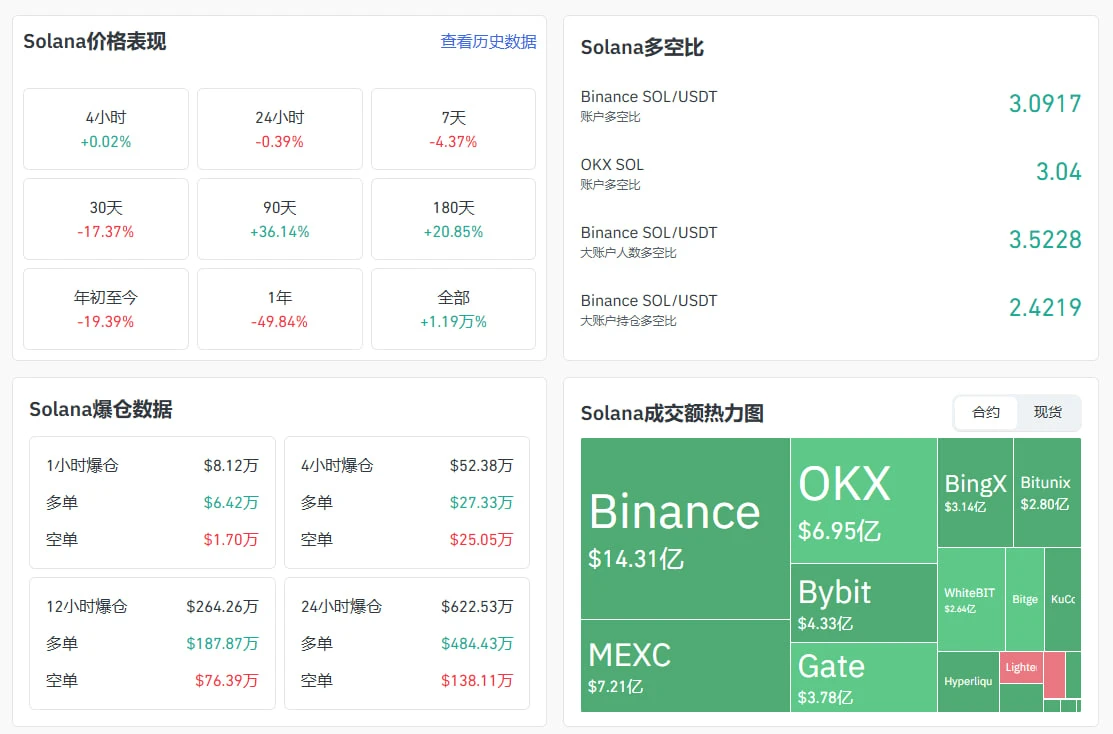1113x734 pixels.
Task: Click the 12小时 多单 value $187.87万
Action: tap(222, 644)
